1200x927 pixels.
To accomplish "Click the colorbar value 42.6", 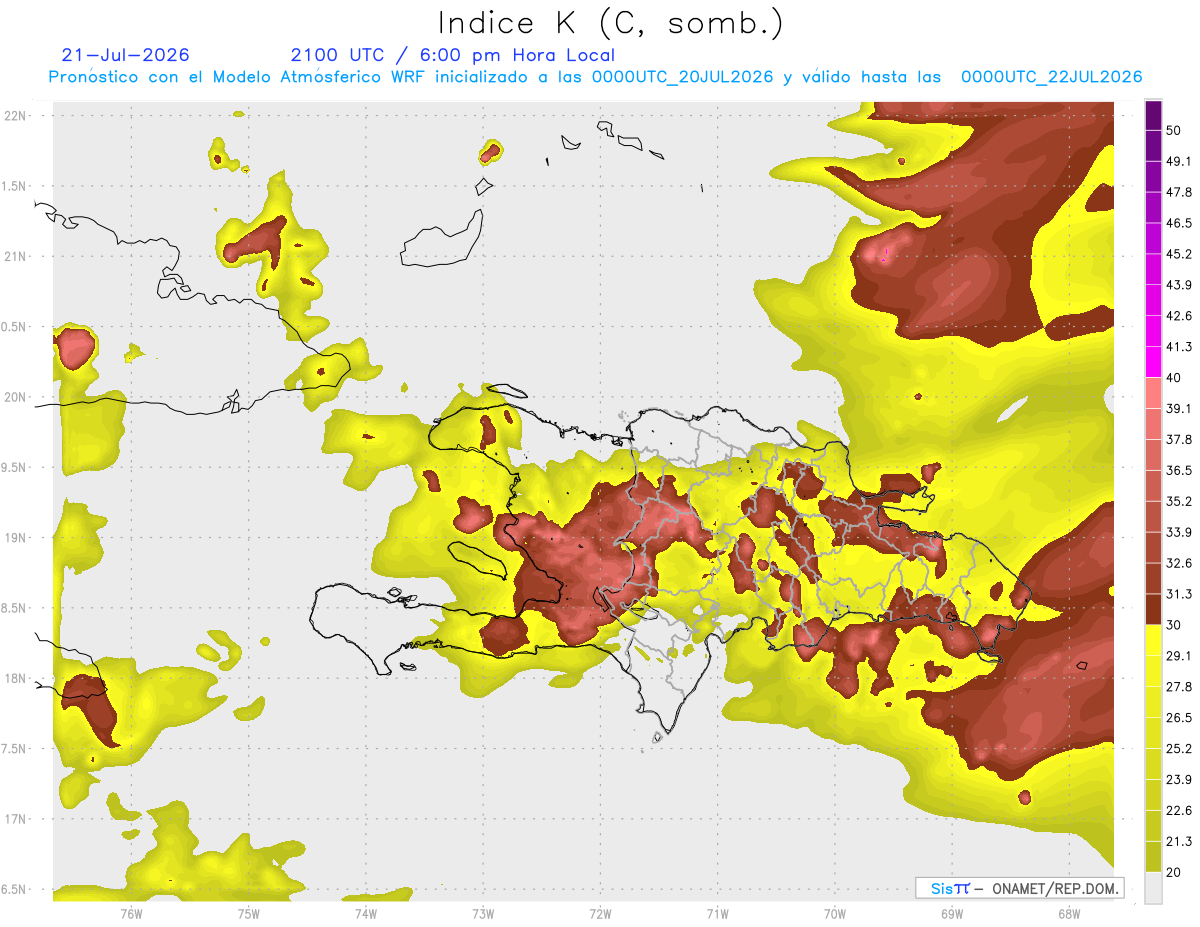I will [x=1179, y=316].
